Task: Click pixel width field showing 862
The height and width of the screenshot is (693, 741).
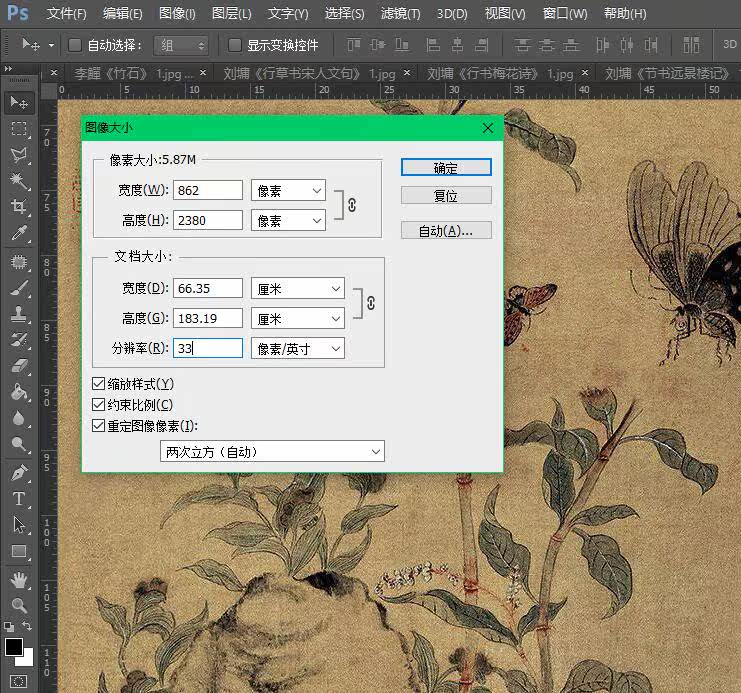Action: (208, 191)
